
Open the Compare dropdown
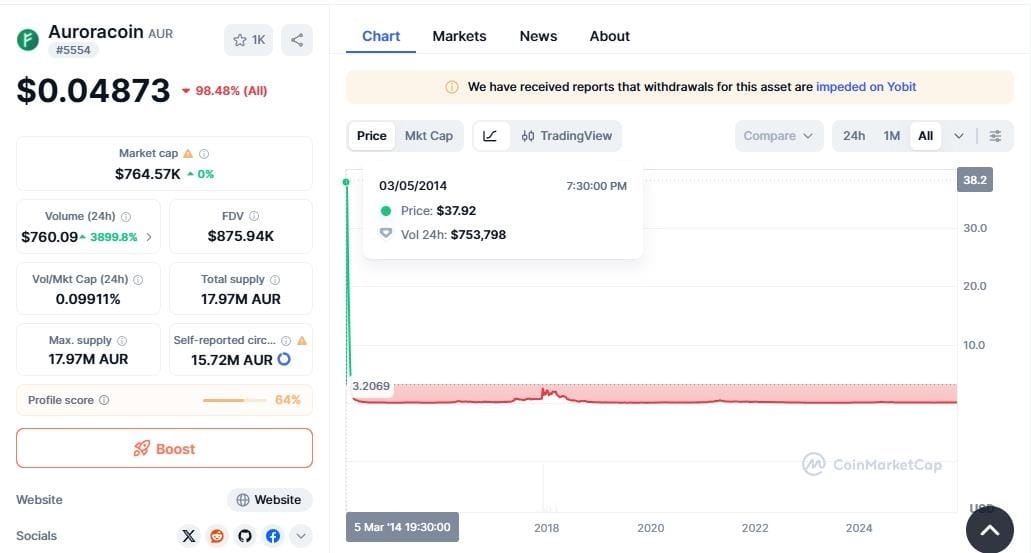(x=779, y=136)
